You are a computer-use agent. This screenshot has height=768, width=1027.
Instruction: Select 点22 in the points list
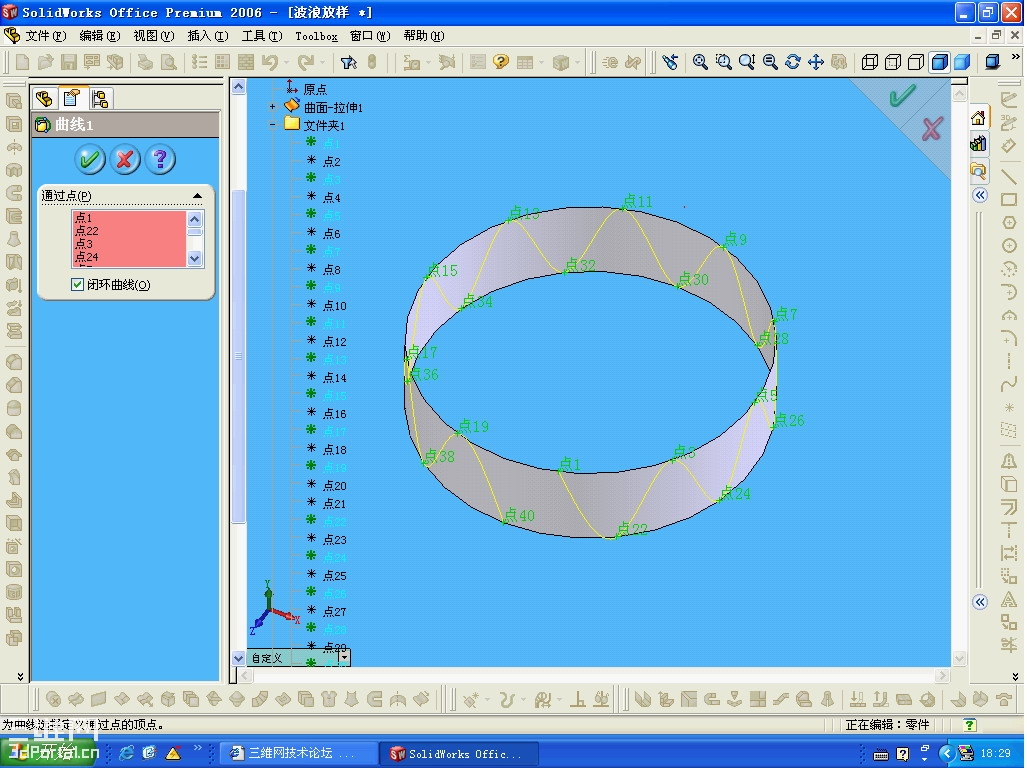coord(86,230)
